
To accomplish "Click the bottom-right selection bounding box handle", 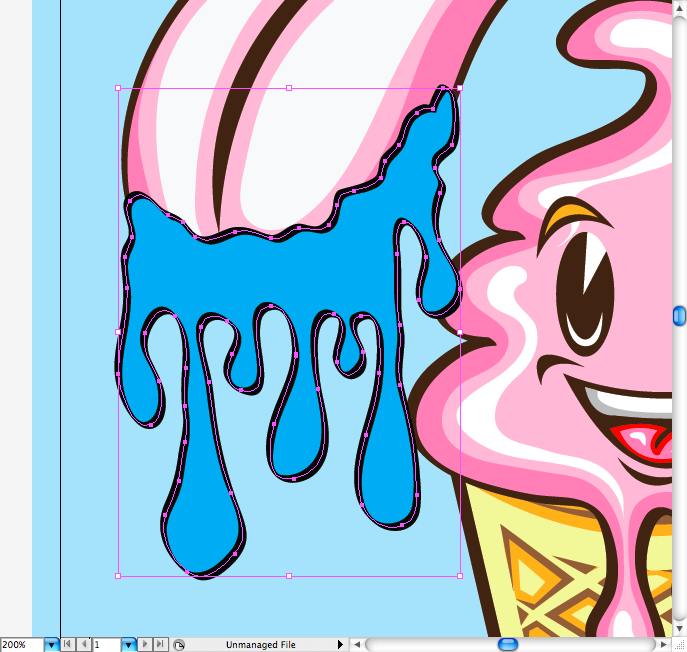I will coord(459,576).
